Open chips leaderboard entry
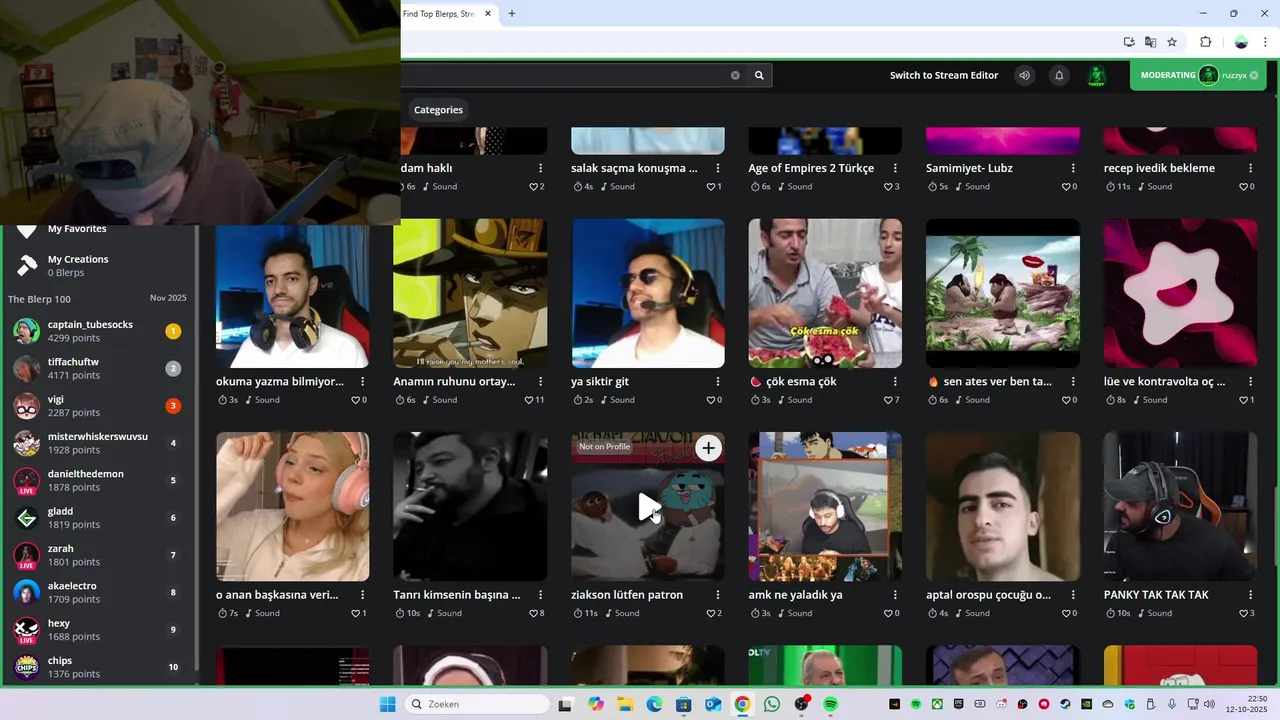Image resolution: width=1280 pixels, height=720 pixels. click(x=98, y=667)
